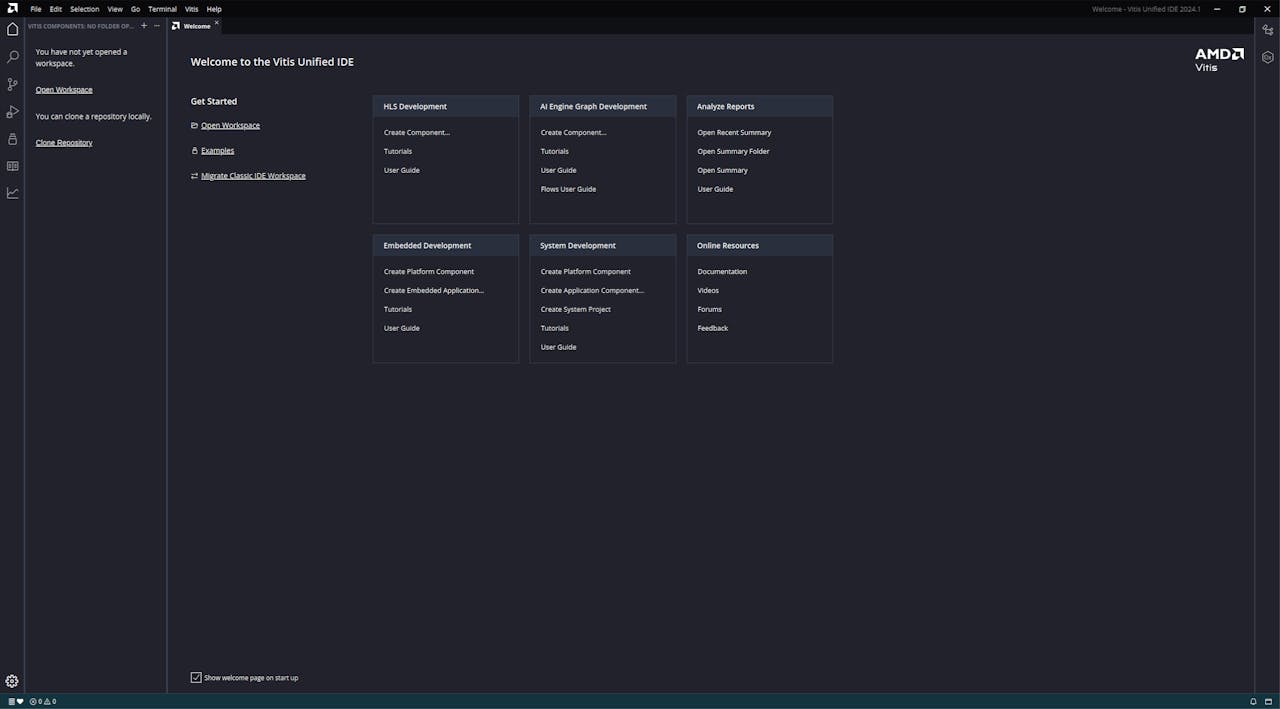The height and width of the screenshot is (709, 1280).
Task: Click Open Recent Summary in Analyze Reports
Action: [734, 133]
